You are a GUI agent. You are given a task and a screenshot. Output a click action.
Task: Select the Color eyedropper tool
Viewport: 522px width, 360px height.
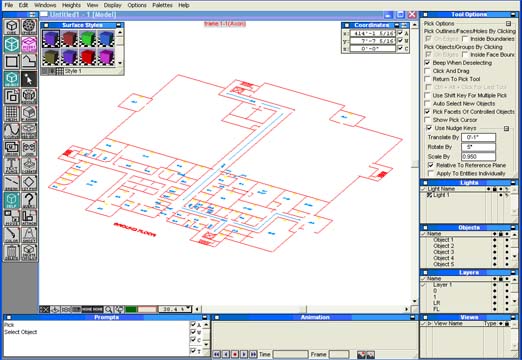(x=12, y=235)
